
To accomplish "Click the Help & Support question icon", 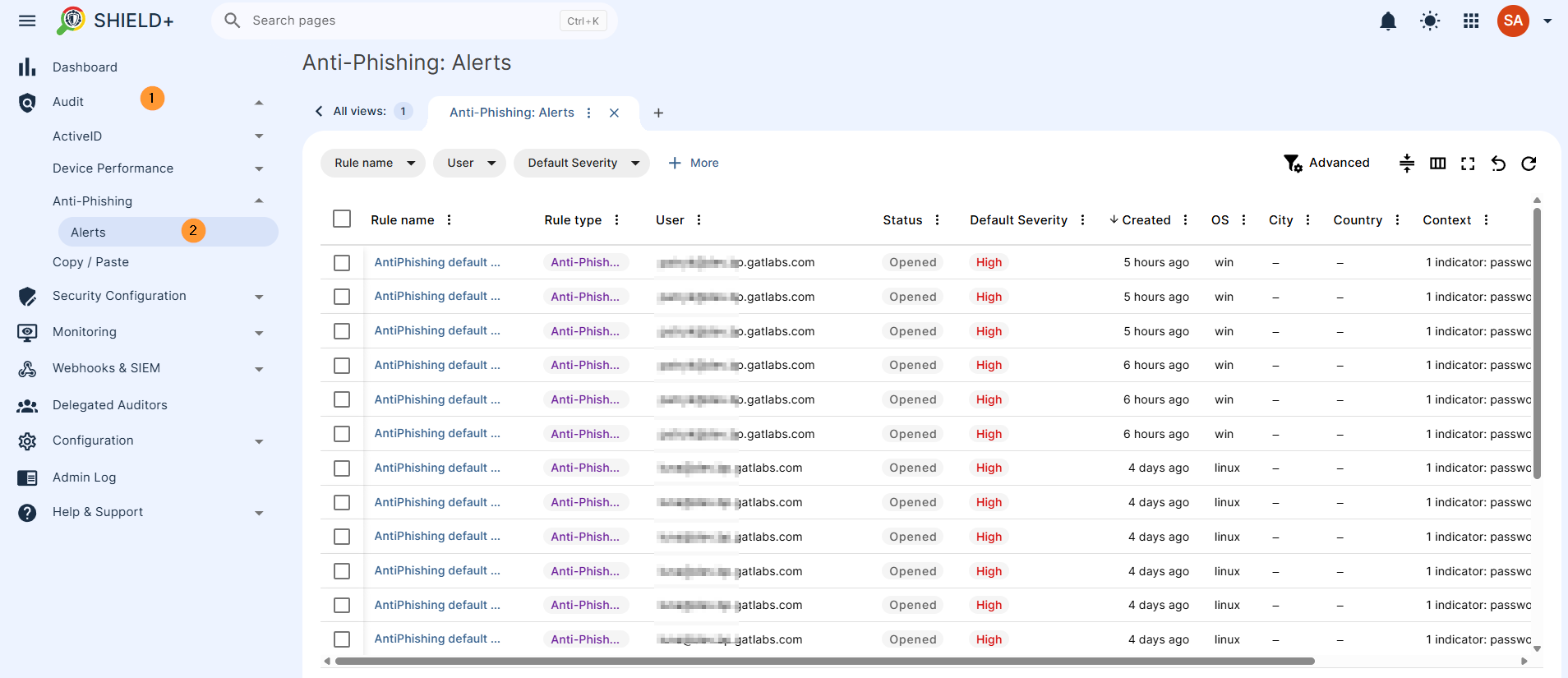I will (x=27, y=513).
